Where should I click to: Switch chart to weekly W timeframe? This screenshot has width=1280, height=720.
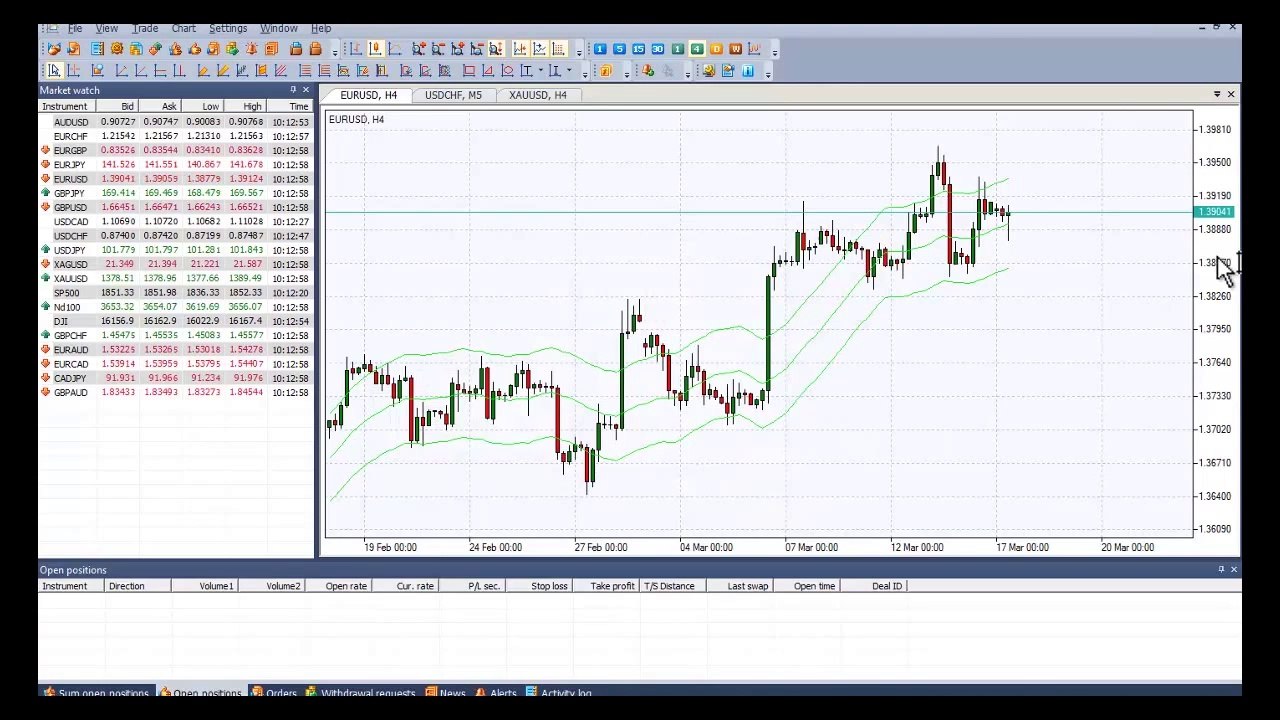tap(735, 49)
